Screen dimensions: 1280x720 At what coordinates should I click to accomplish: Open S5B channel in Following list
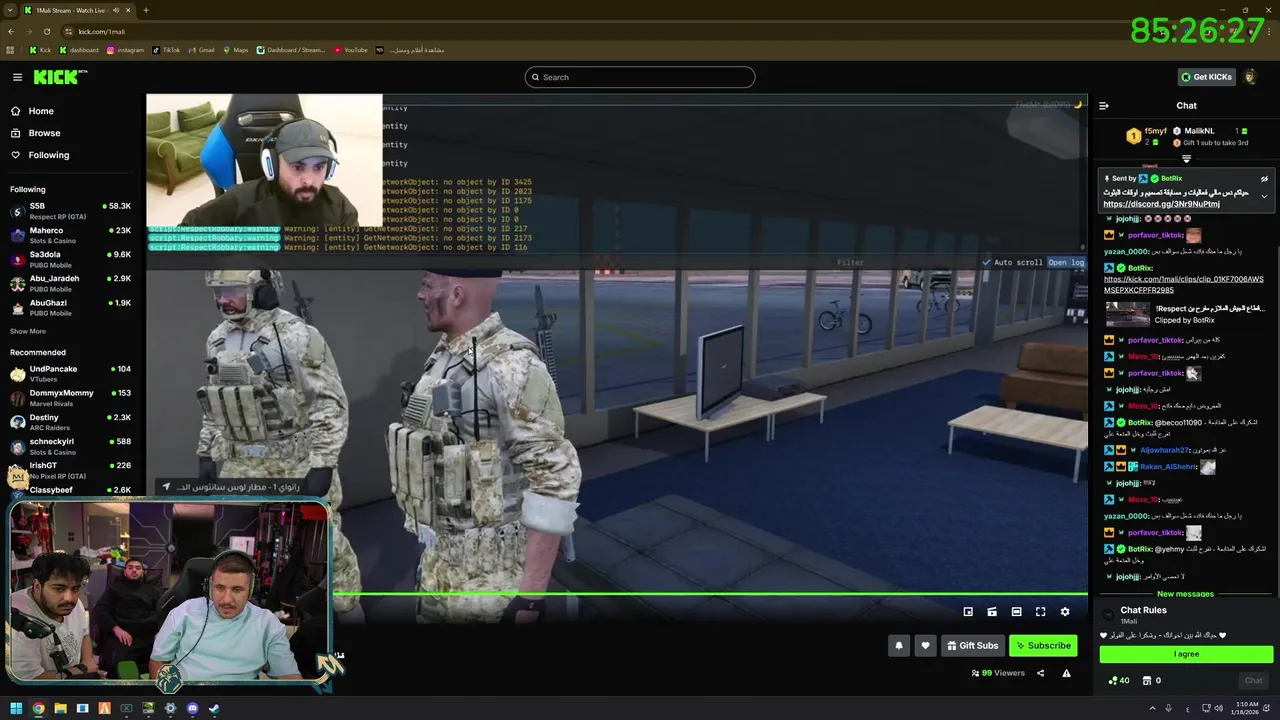point(70,211)
